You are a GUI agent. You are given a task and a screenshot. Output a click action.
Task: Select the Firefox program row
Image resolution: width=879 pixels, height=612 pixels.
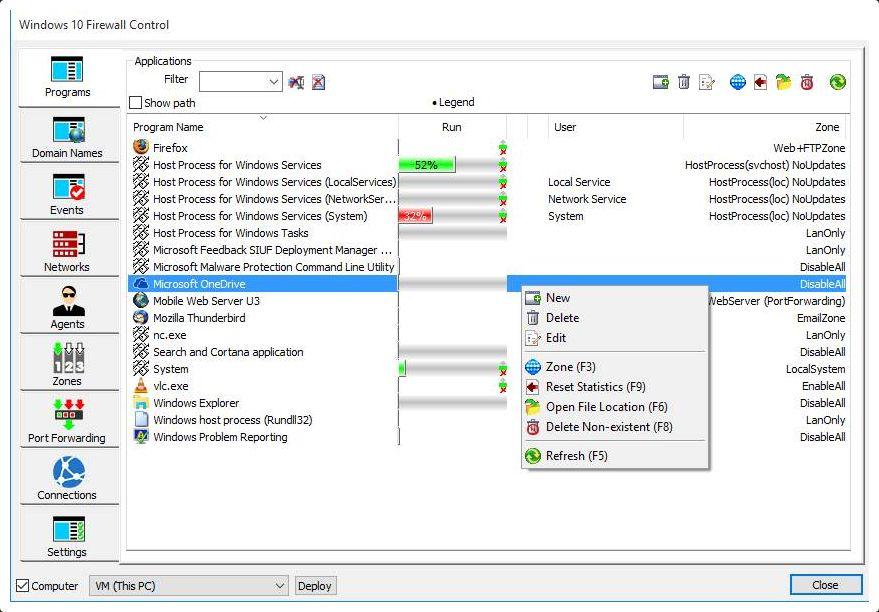tap(486, 147)
